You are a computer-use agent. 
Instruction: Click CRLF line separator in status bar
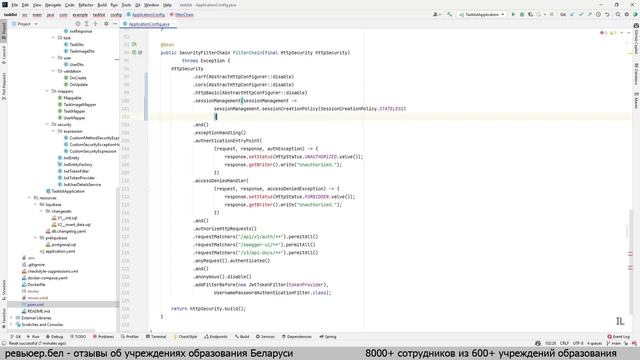click(564, 343)
